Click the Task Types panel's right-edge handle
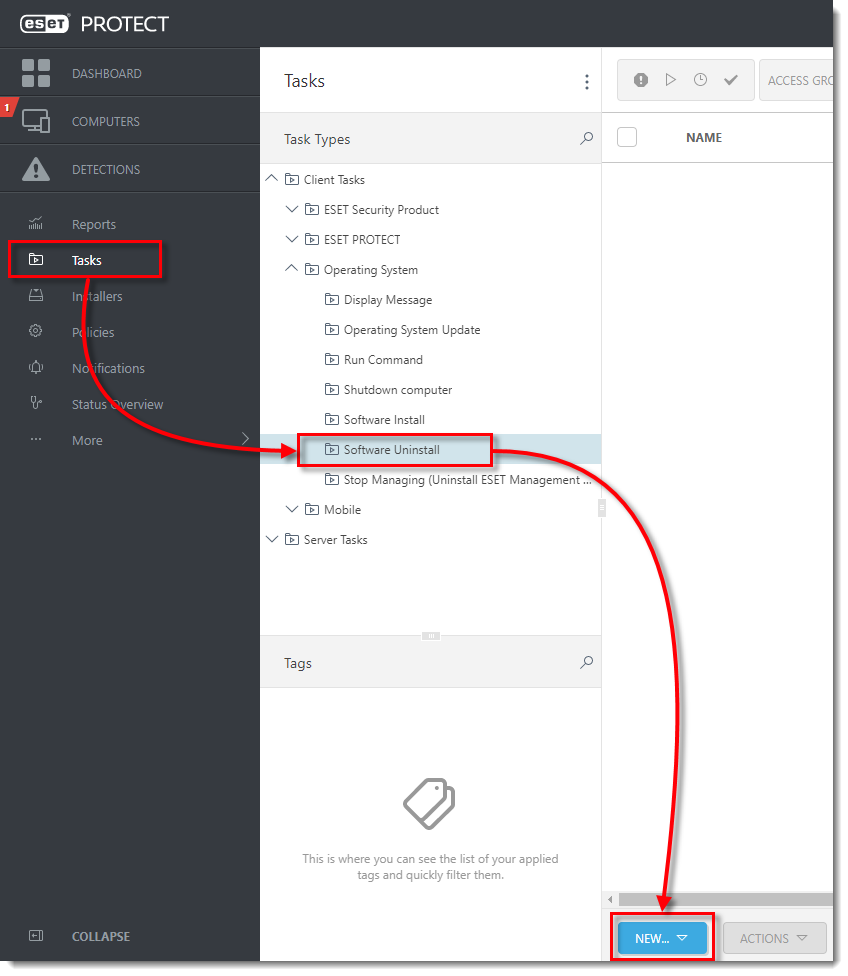Viewport: 848px width, 976px height. click(x=601, y=508)
